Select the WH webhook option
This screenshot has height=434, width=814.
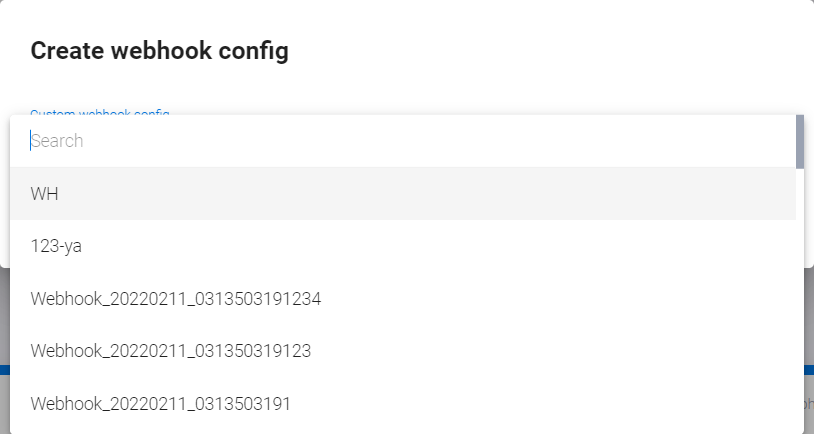(45, 194)
